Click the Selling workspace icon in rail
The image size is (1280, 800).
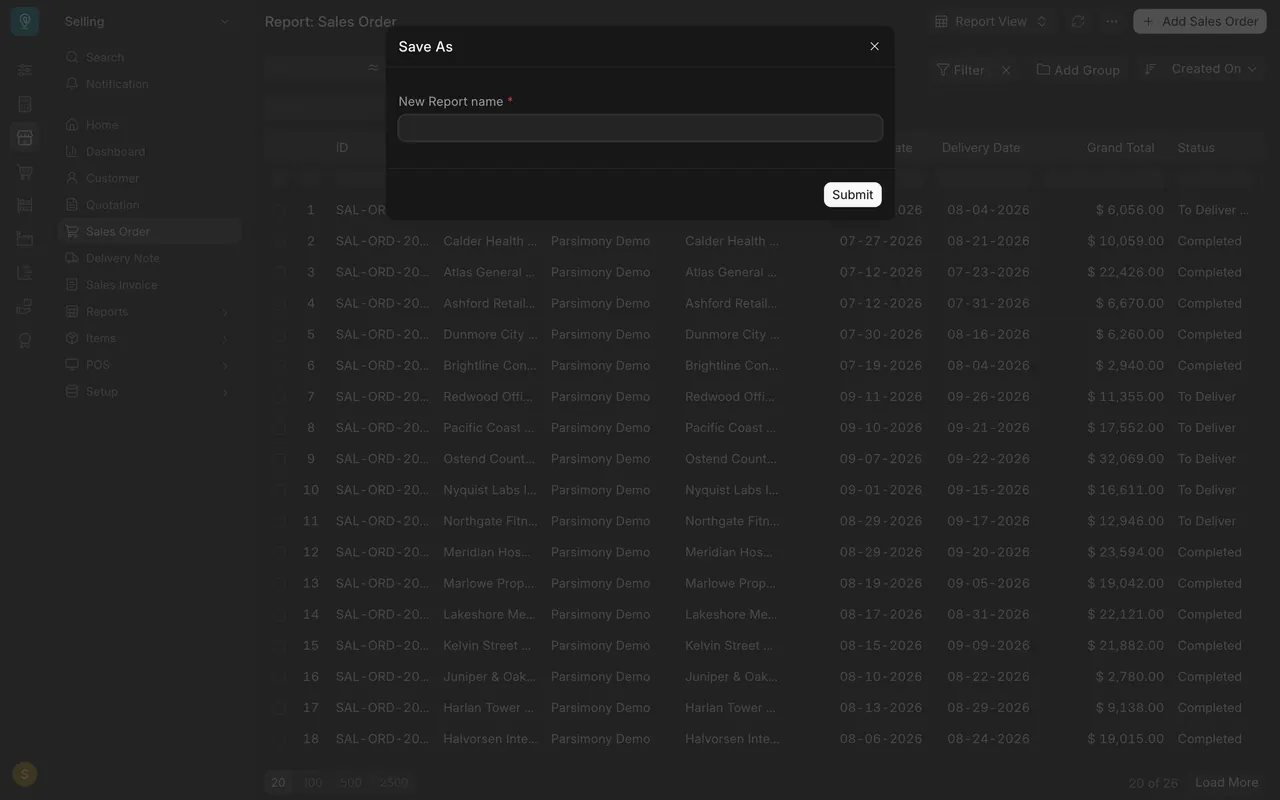25,138
